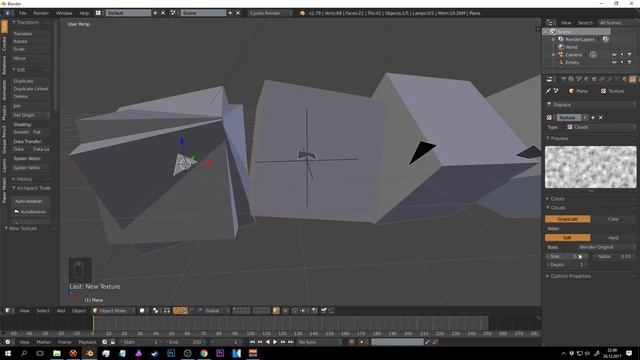Open timeline Playback menu
This screenshot has height=360, width=640.
[x=87, y=342]
